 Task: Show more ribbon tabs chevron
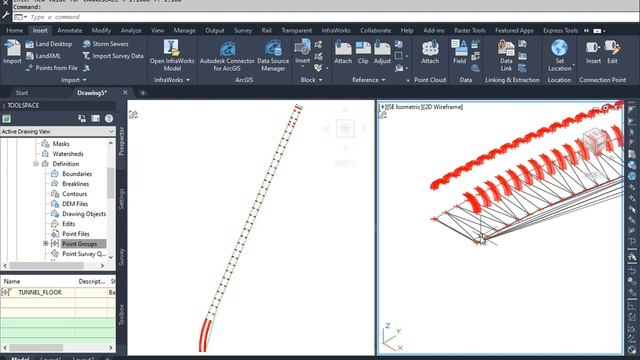click(x=587, y=31)
